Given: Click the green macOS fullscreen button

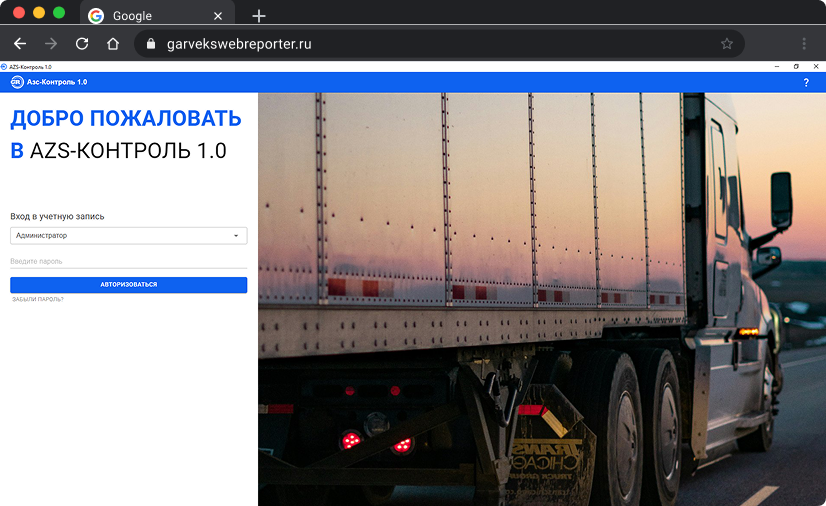Looking at the screenshot, I should pos(59,13).
